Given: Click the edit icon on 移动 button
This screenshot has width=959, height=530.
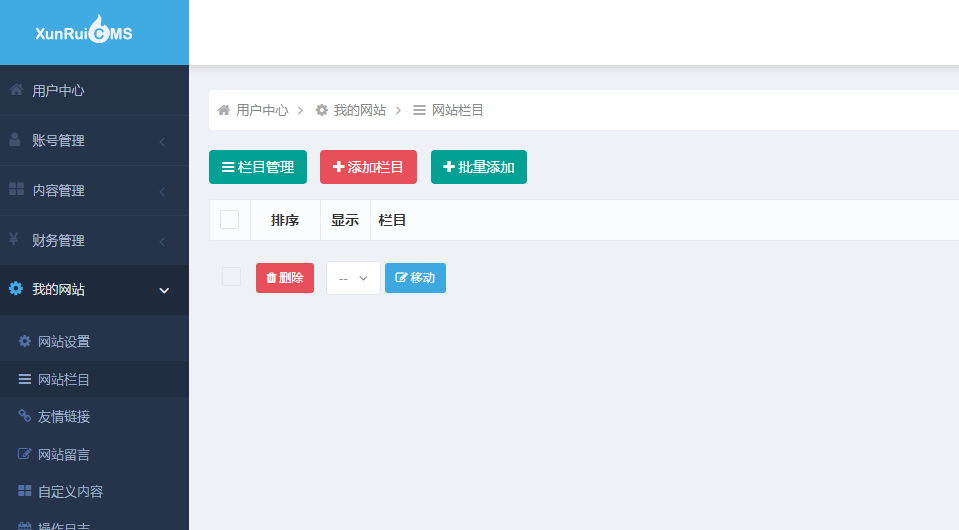Looking at the screenshot, I should click(x=401, y=278).
